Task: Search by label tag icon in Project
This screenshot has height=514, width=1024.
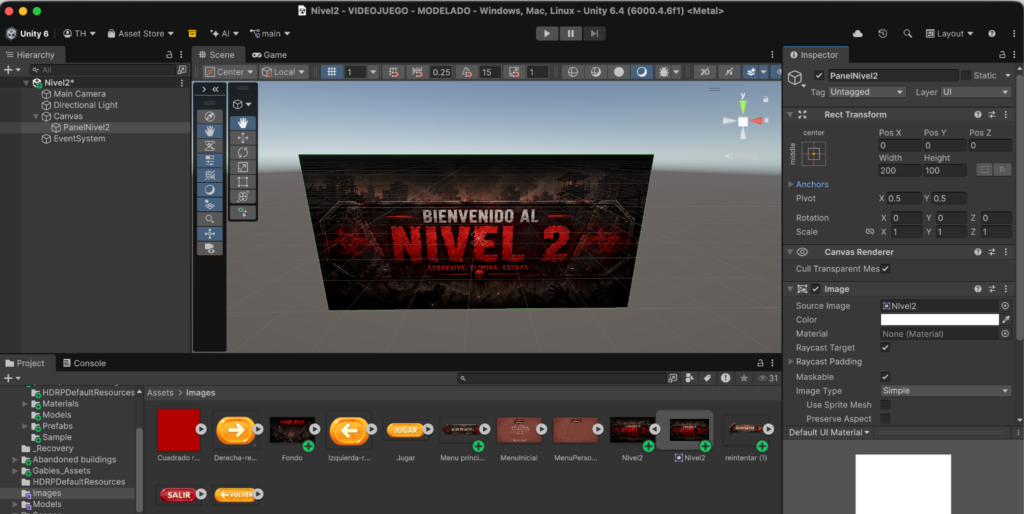Action: coord(707,378)
